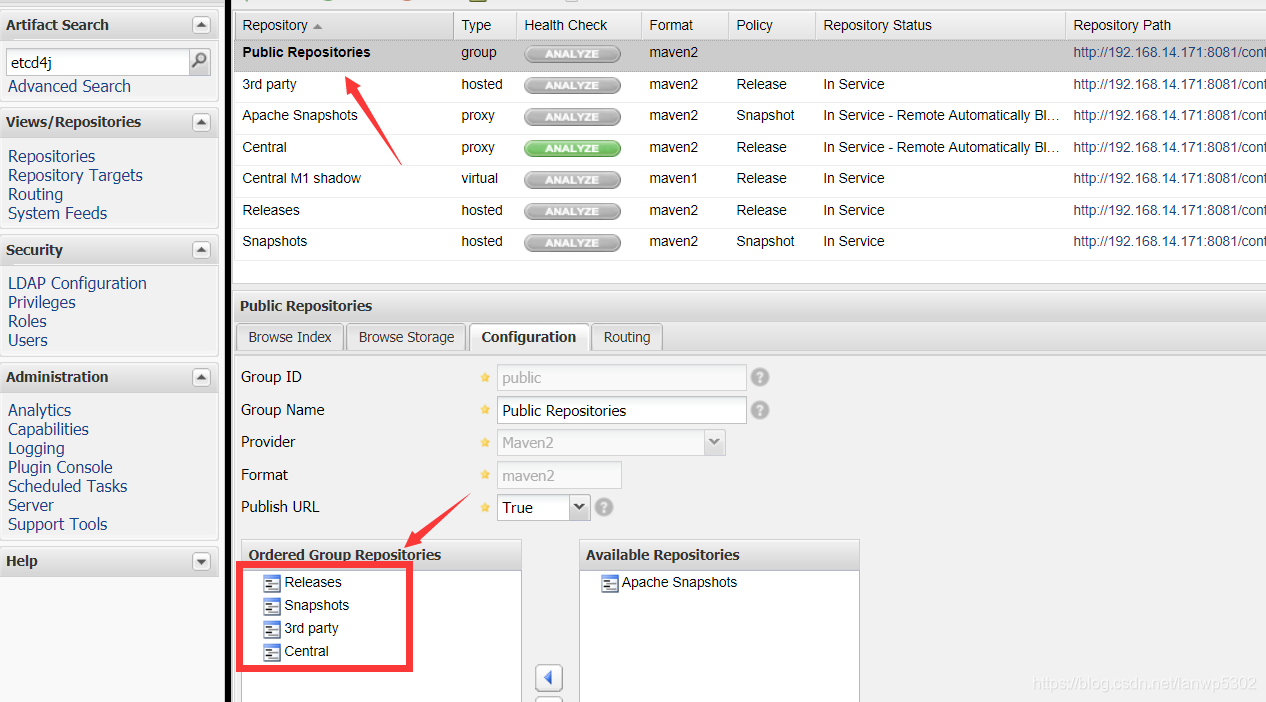
Task: Click the Releases repository icon in Ordered Group
Action: click(272, 583)
